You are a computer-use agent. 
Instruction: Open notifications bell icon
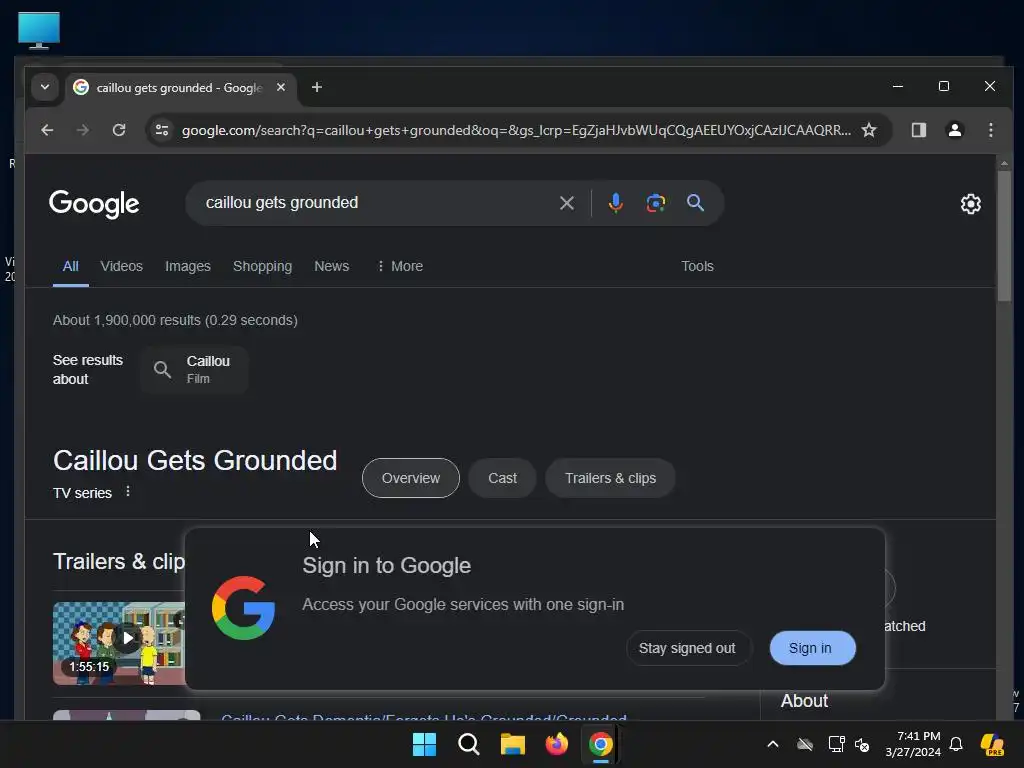click(x=956, y=744)
